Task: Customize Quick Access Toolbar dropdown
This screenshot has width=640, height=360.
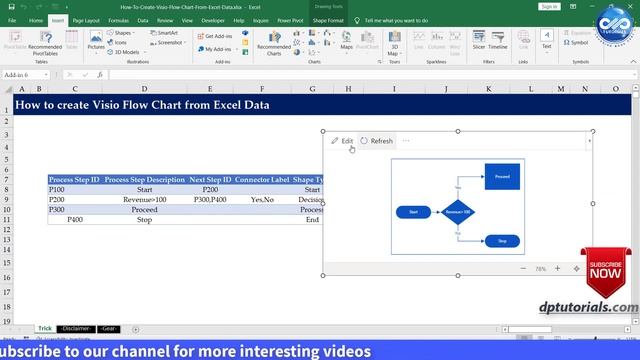Action: (67, 7)
